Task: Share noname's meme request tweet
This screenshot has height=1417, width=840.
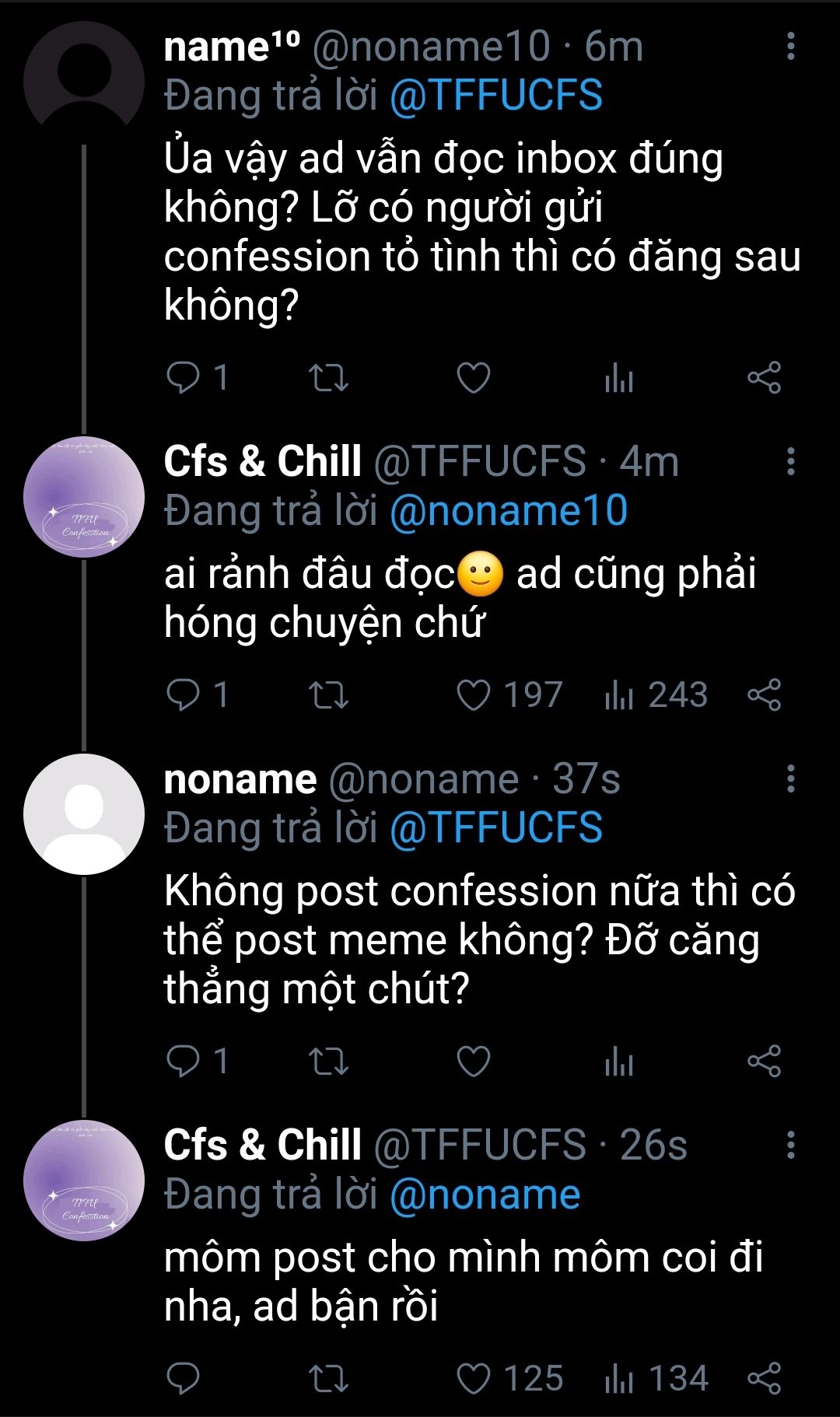Action: click(764, 1062)
